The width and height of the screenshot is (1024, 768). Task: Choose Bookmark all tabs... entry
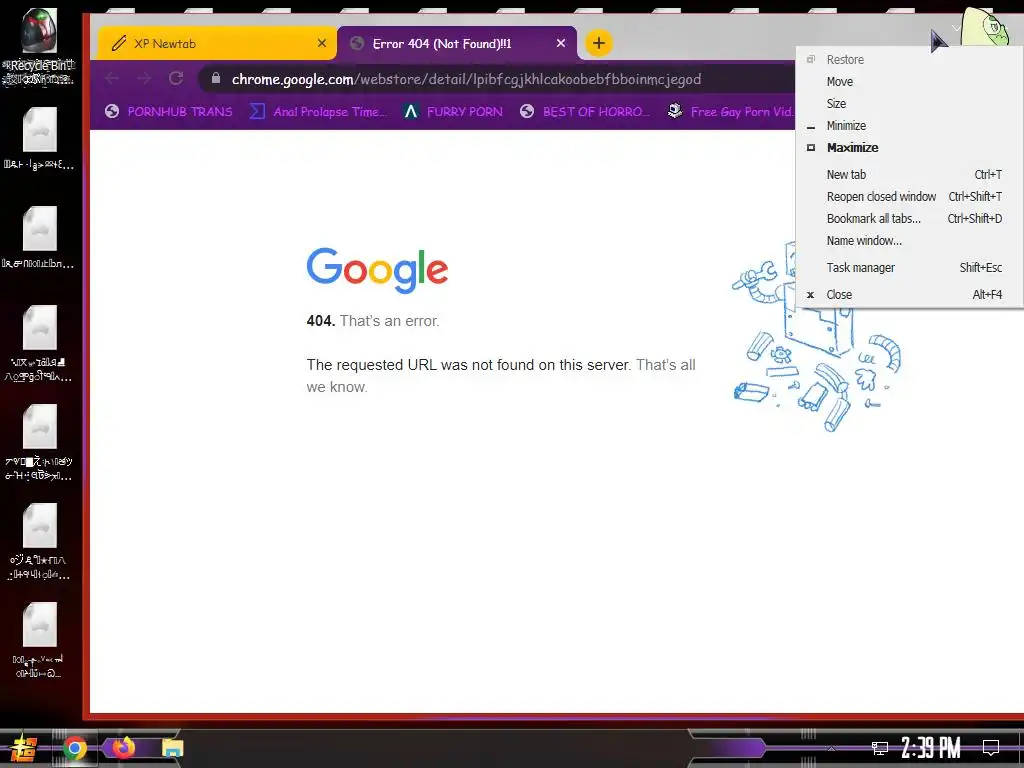[x=909, y=219]
